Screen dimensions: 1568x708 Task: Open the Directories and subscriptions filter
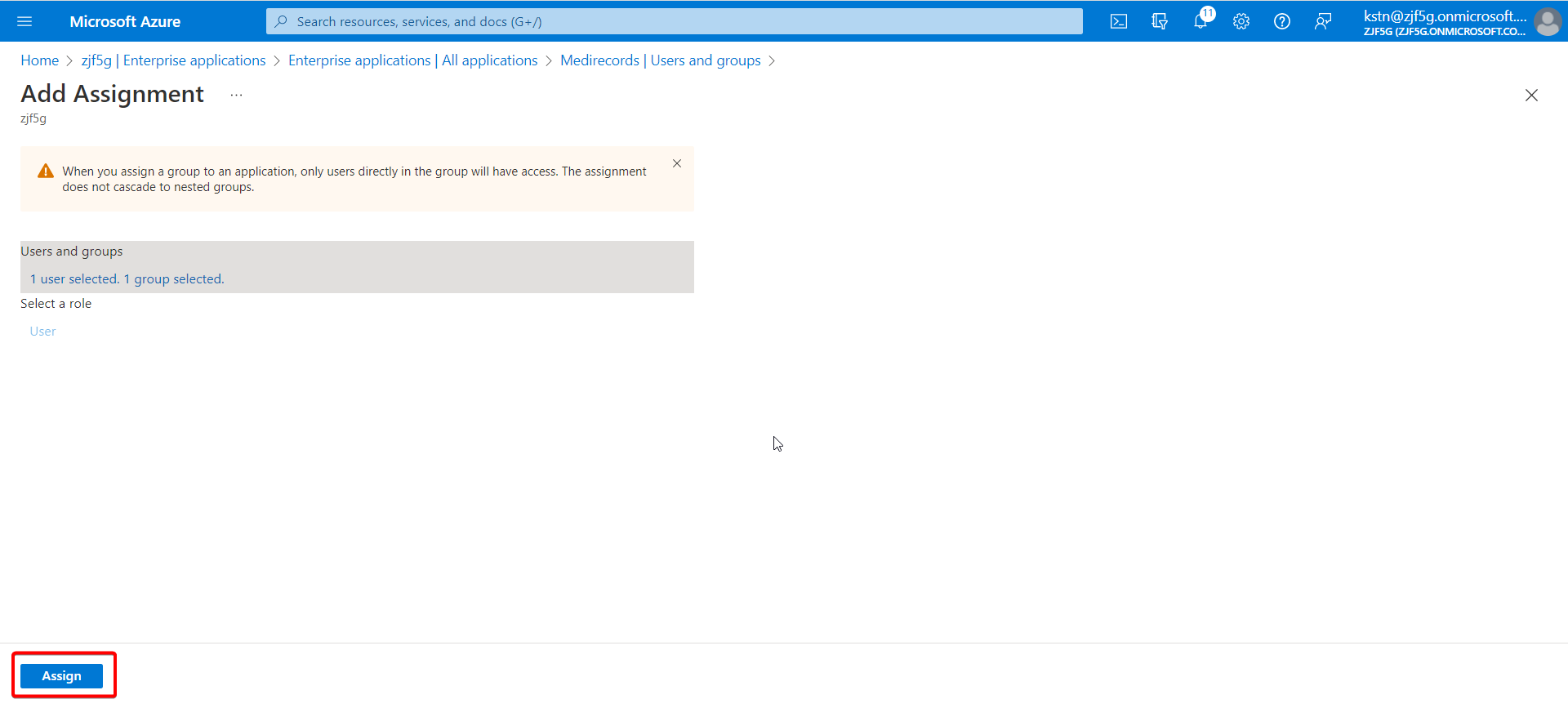click(x=1160, y=21)
